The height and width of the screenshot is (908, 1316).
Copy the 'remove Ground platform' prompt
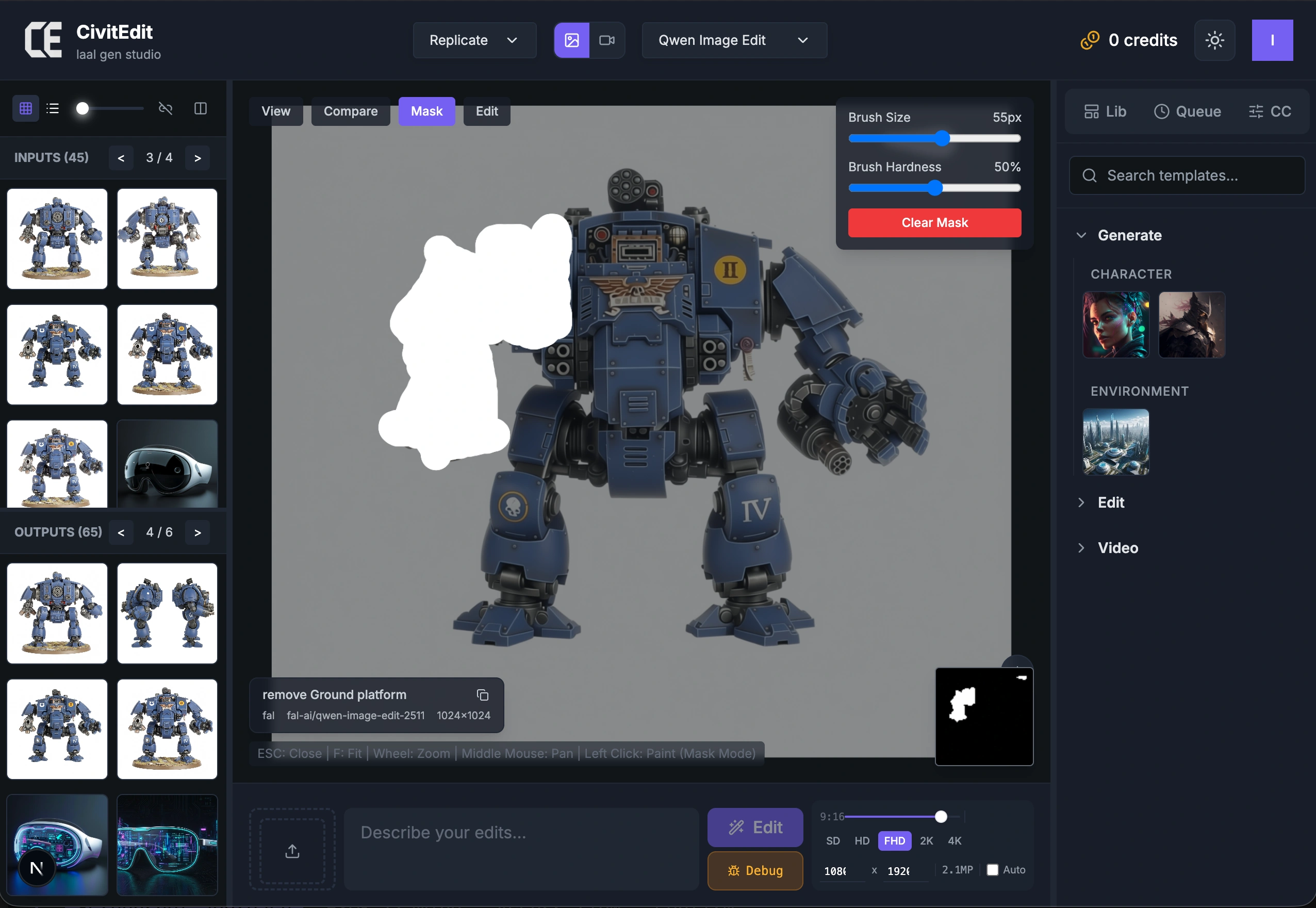(482, 694)
